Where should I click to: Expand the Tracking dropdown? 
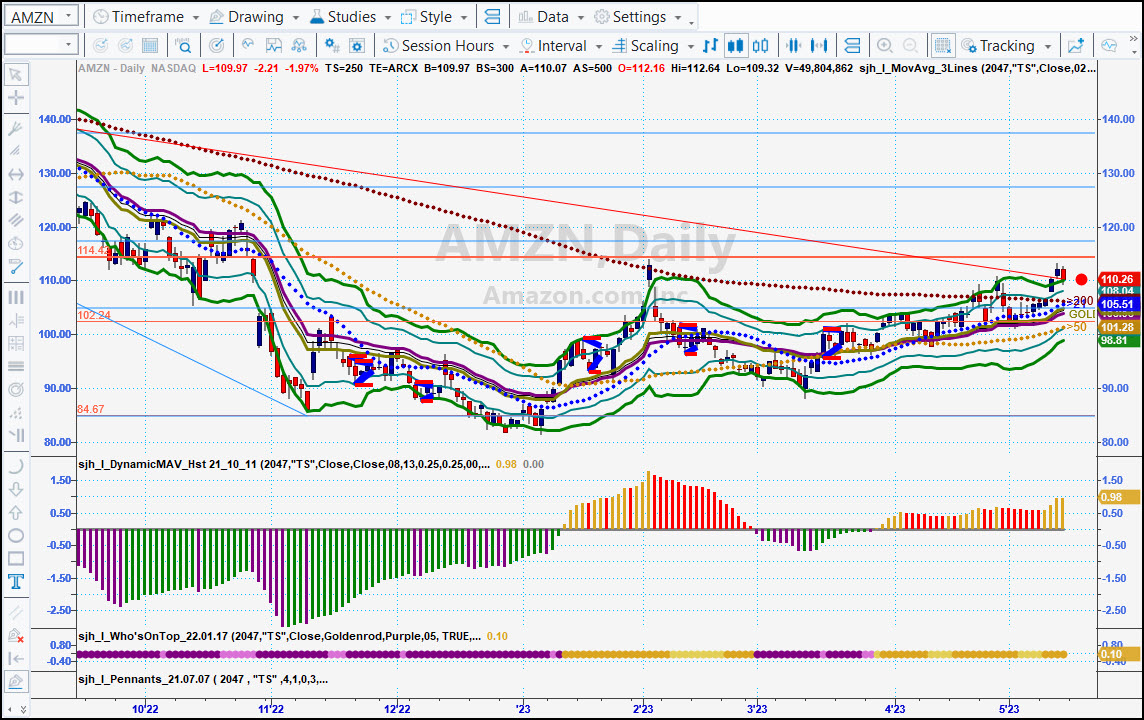pos(1048,46)
